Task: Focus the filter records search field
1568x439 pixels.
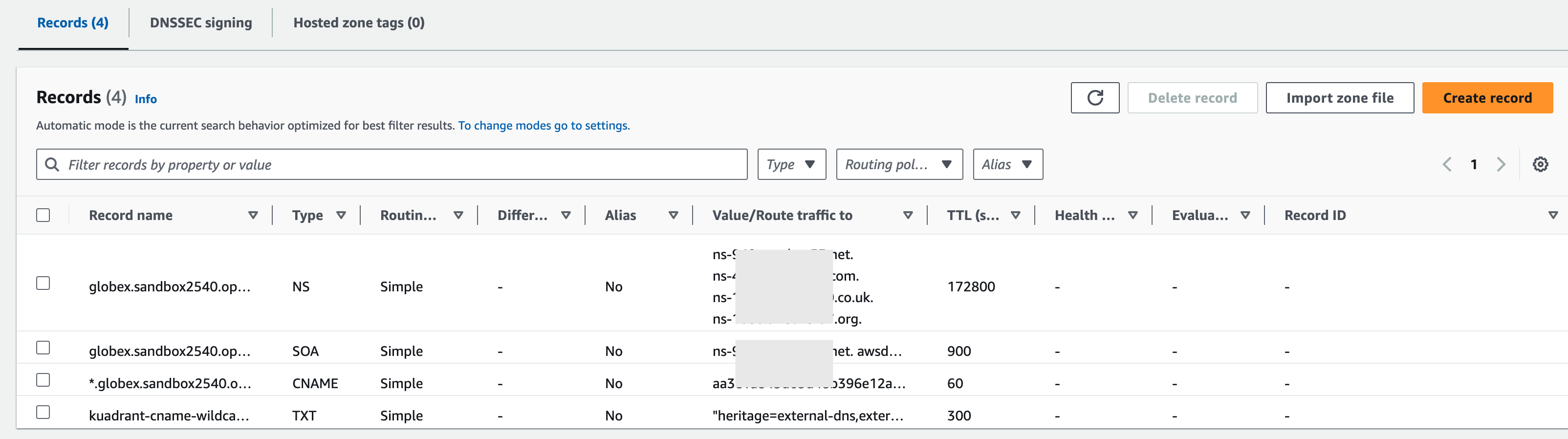Action: tap(392, 164)
